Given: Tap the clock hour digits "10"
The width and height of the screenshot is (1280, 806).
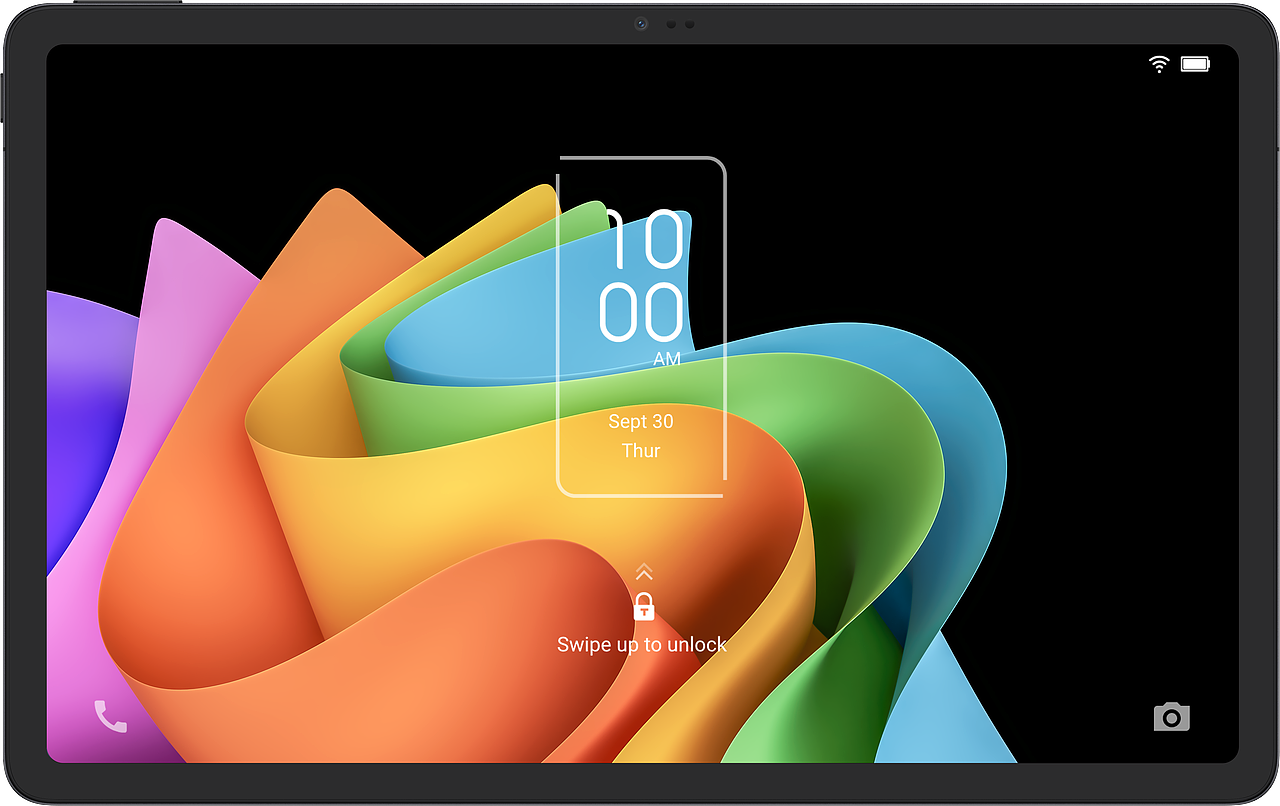Looking at the screenshot, I should tap(645, 240).
